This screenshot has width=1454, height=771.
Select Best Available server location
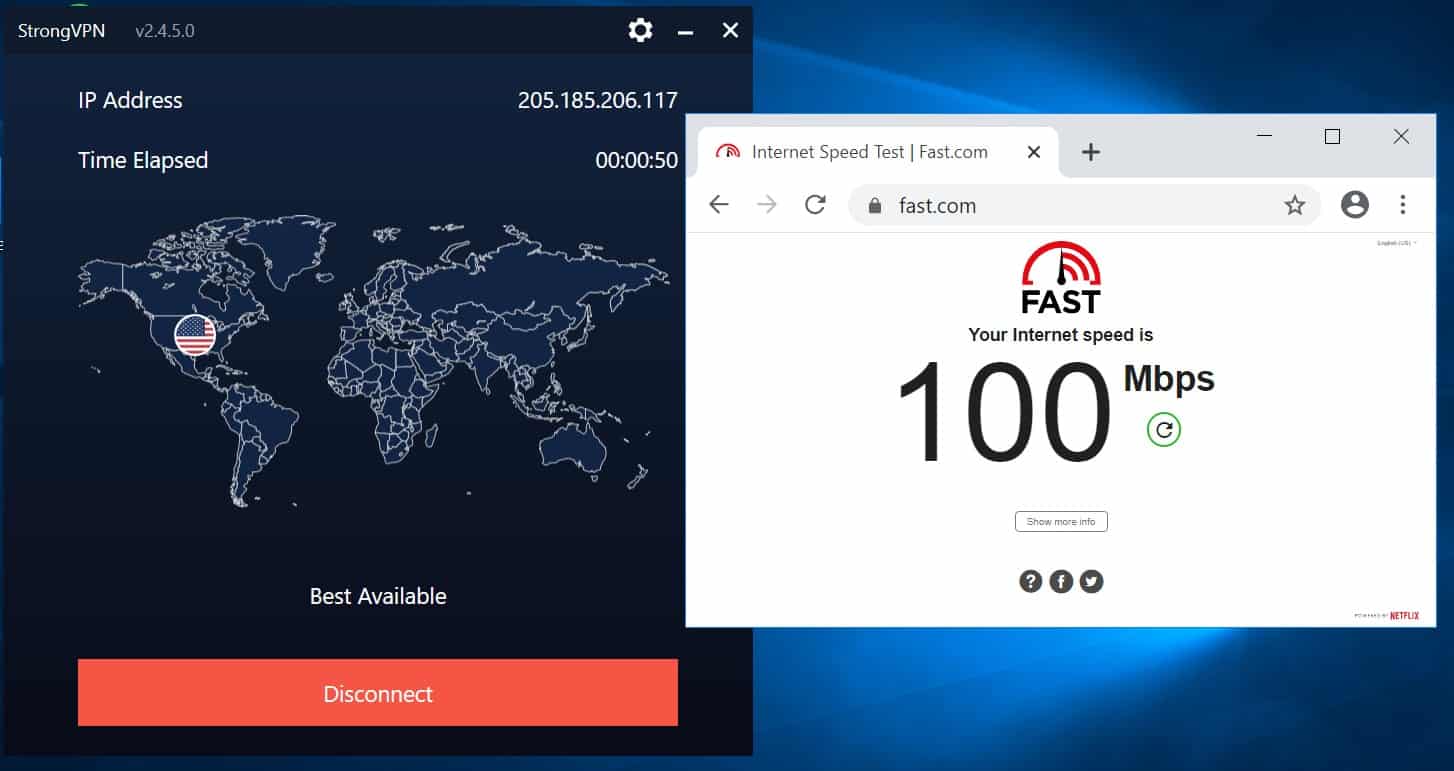tap(378, 596)
